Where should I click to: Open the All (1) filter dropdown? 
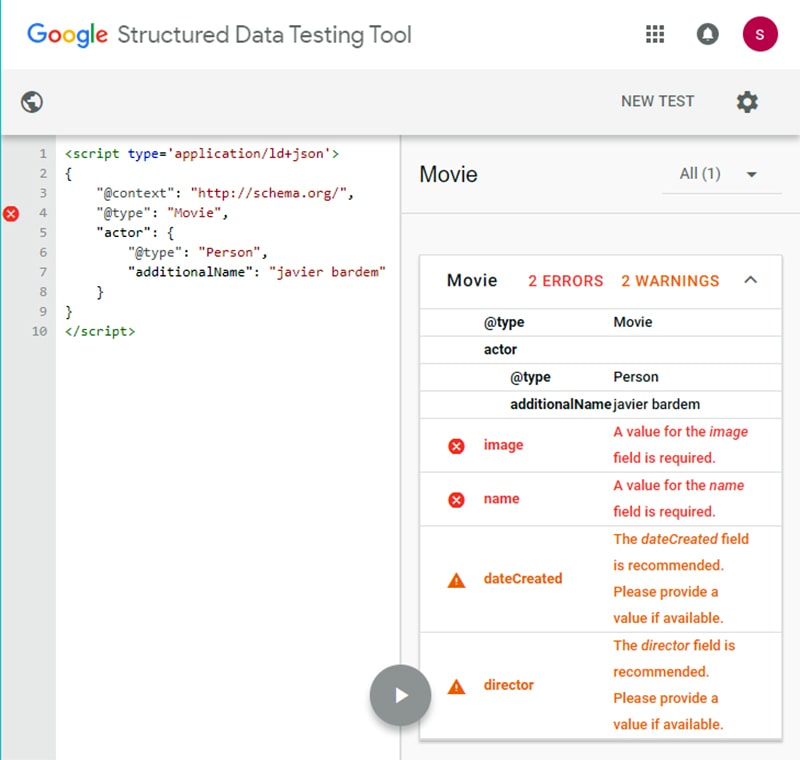tap(721, 174)
